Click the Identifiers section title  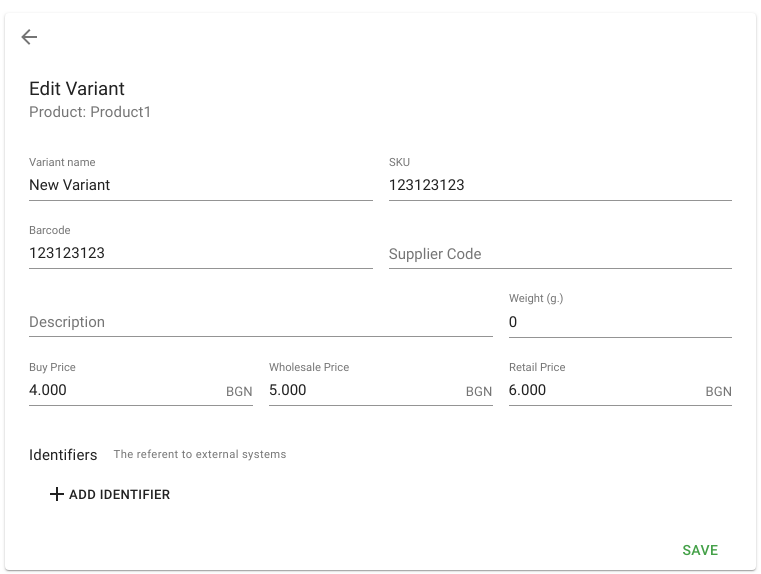[x=63, y=455]
